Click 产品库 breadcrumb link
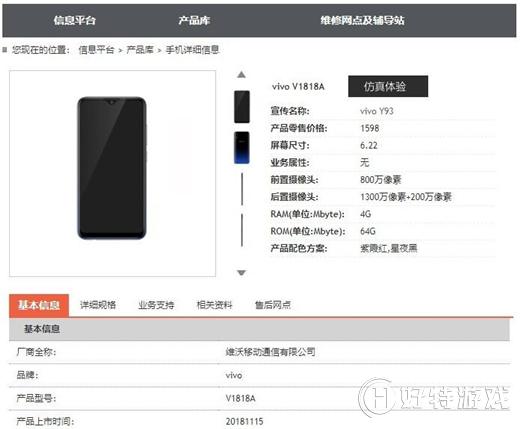Image resolution: width=520 pixels, height=429 pixels. pos(140,50)
